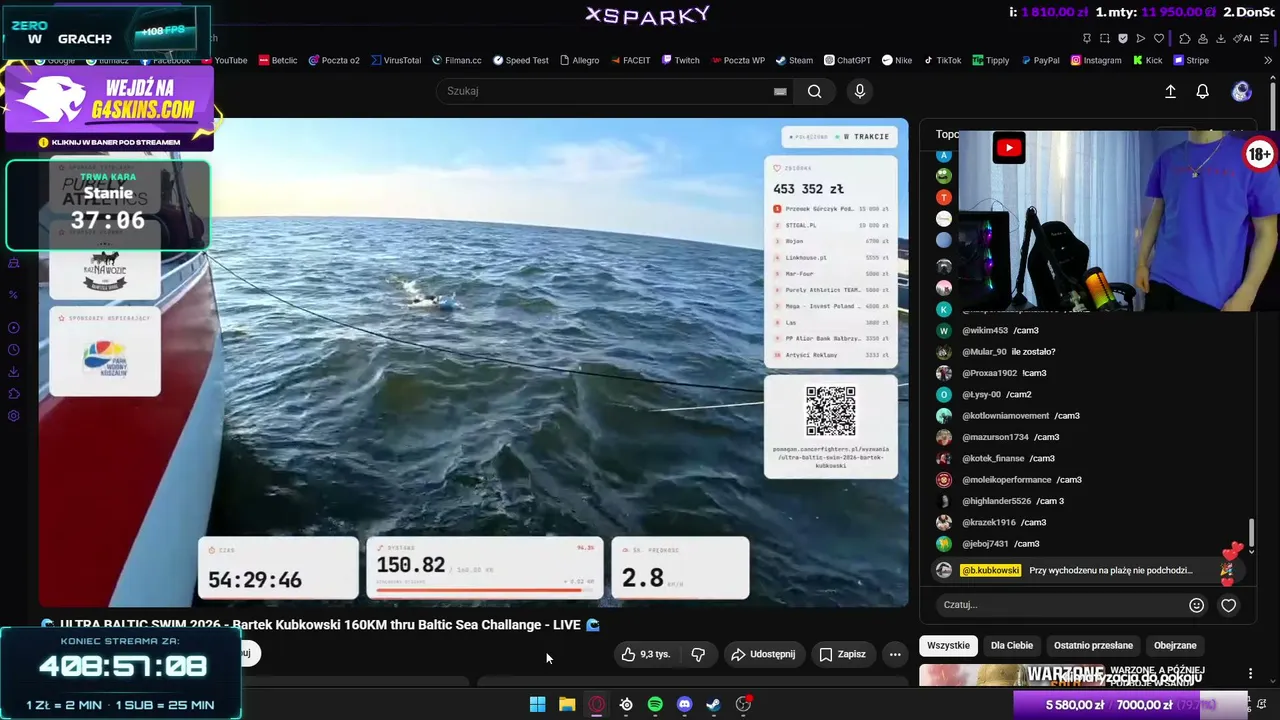Open sidebar discount percent icon
The height and width of the screenshot is (720, 1280).
[x=14, y=295]
